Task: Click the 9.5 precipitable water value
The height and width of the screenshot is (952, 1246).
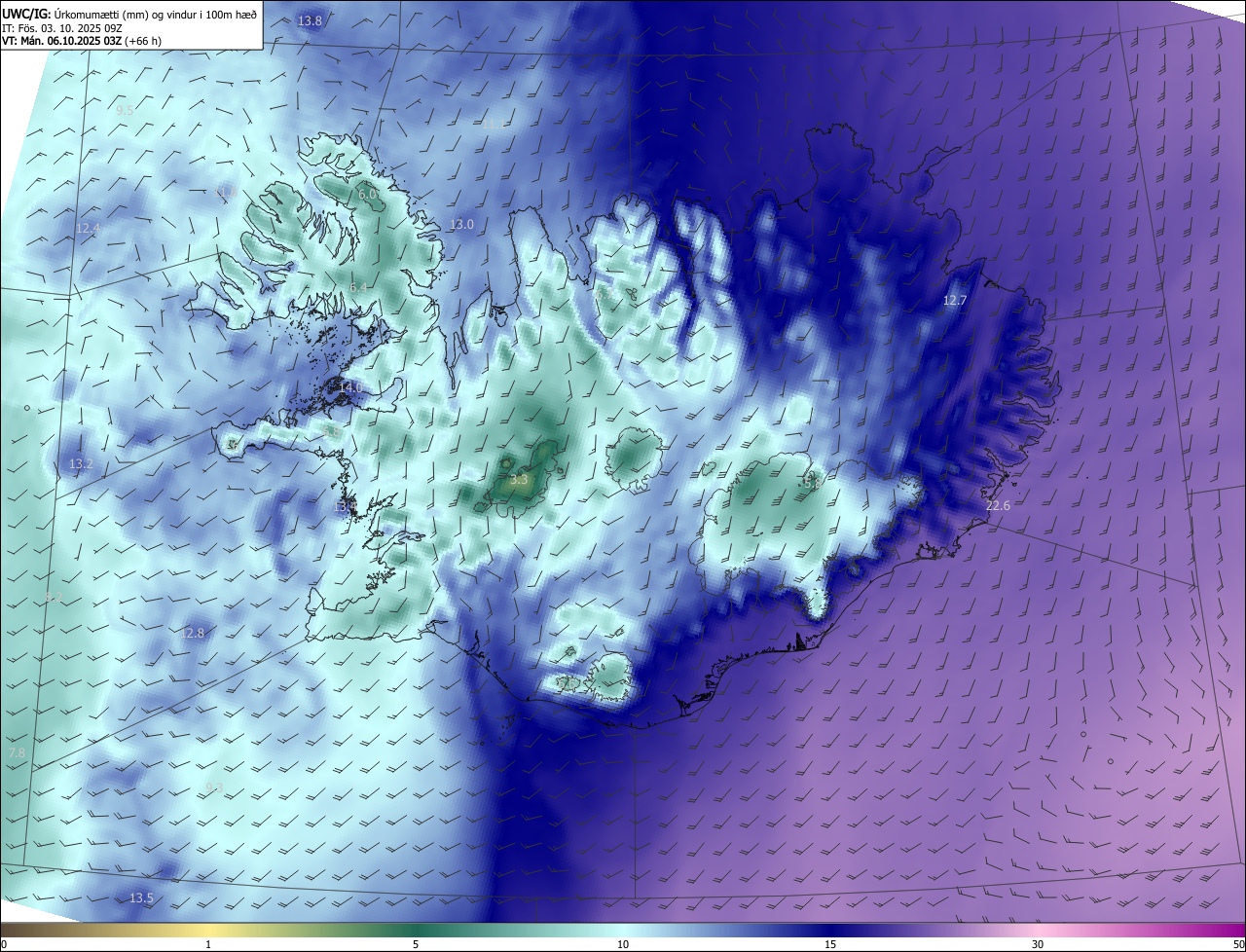Action: point(125,111)
